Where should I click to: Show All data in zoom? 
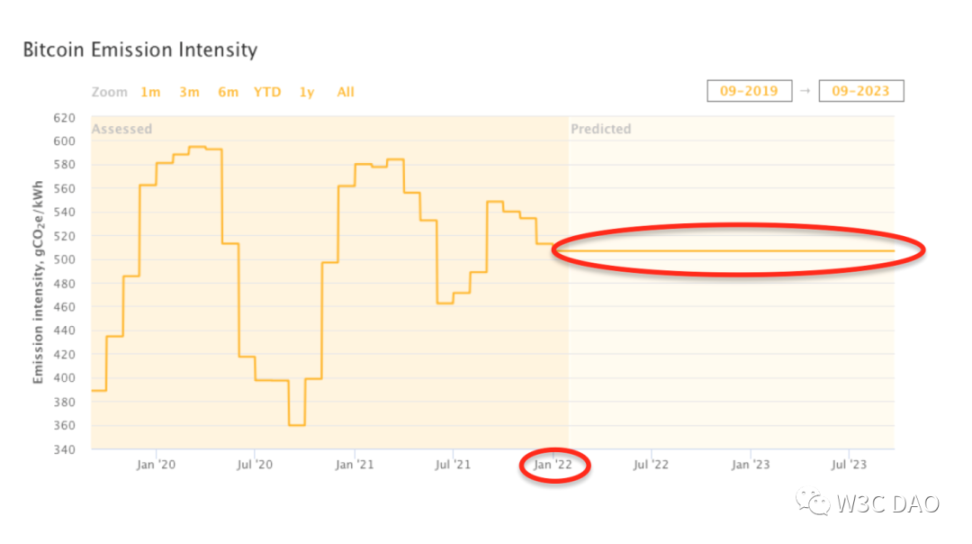[345, 92]
